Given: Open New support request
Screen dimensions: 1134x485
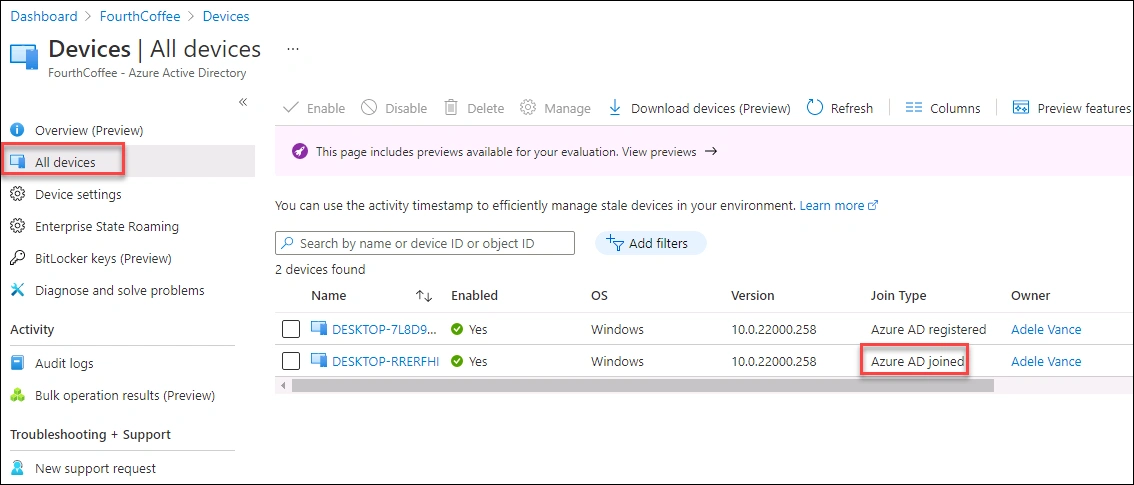Looking at the screenshot, I should pos(95,468).
